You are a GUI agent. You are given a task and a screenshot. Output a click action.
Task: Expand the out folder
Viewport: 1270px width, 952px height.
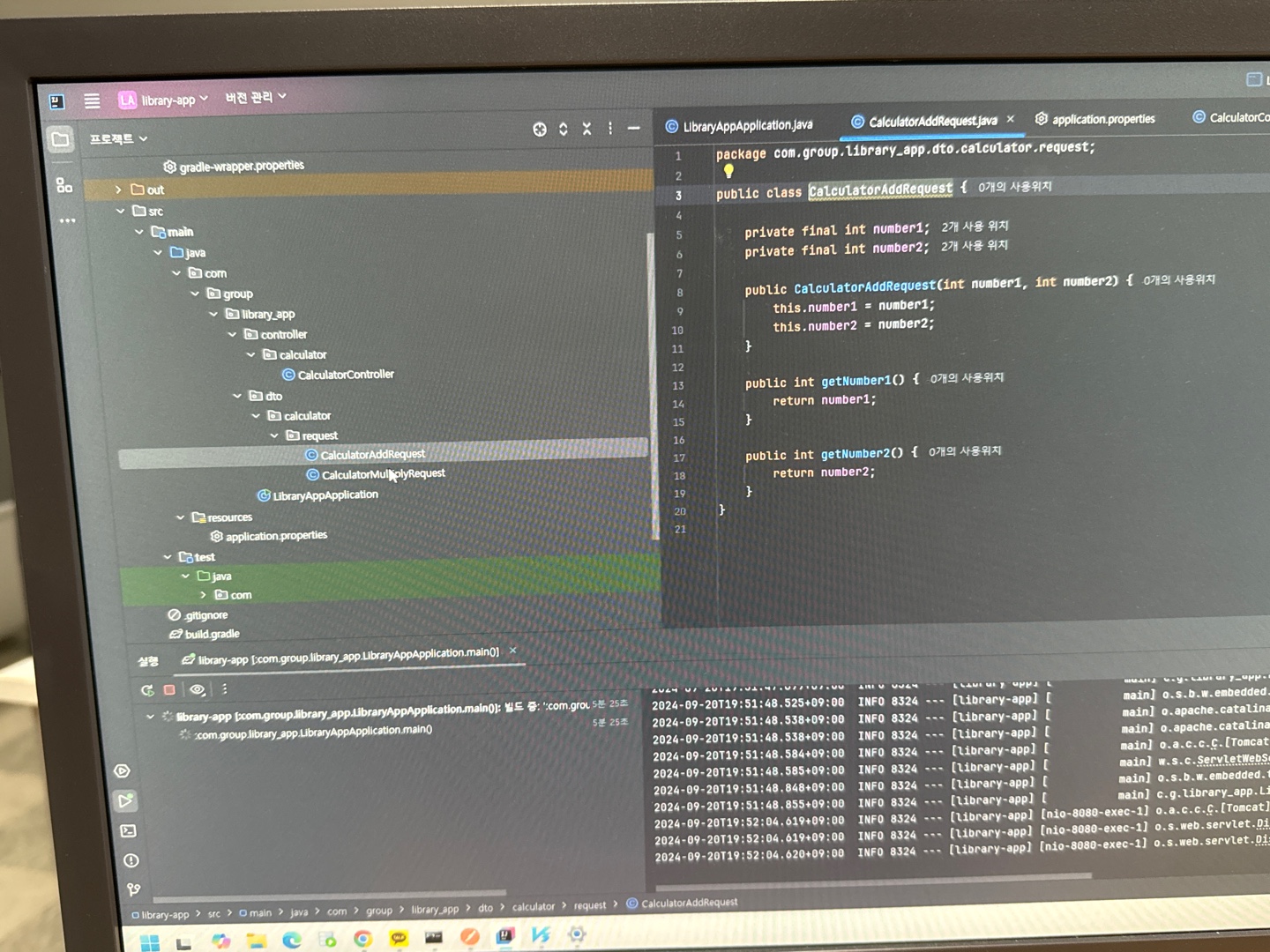tap(118, 190)
